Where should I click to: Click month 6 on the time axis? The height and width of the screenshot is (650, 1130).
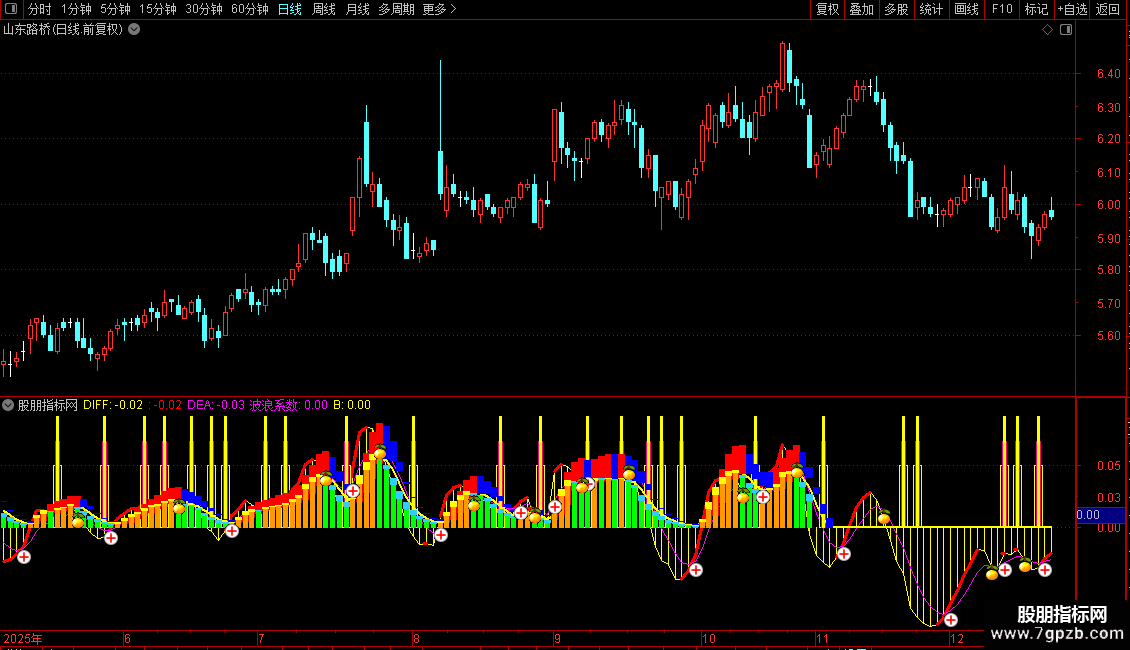[x=127, y=638]
